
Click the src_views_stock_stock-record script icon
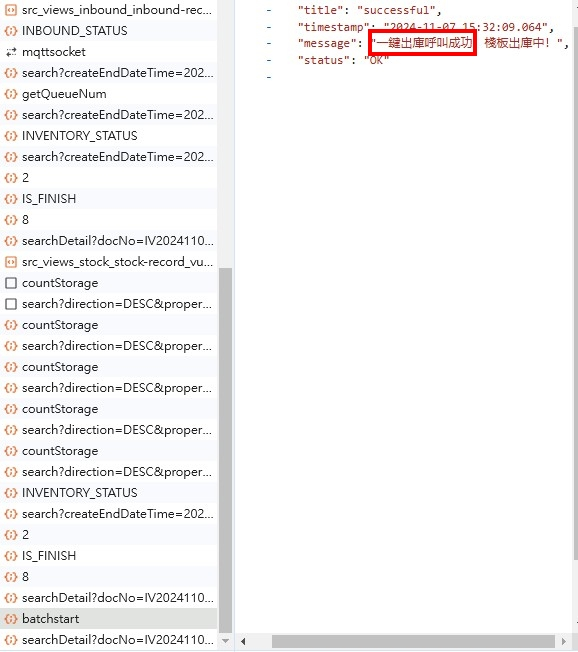[11, 262]
